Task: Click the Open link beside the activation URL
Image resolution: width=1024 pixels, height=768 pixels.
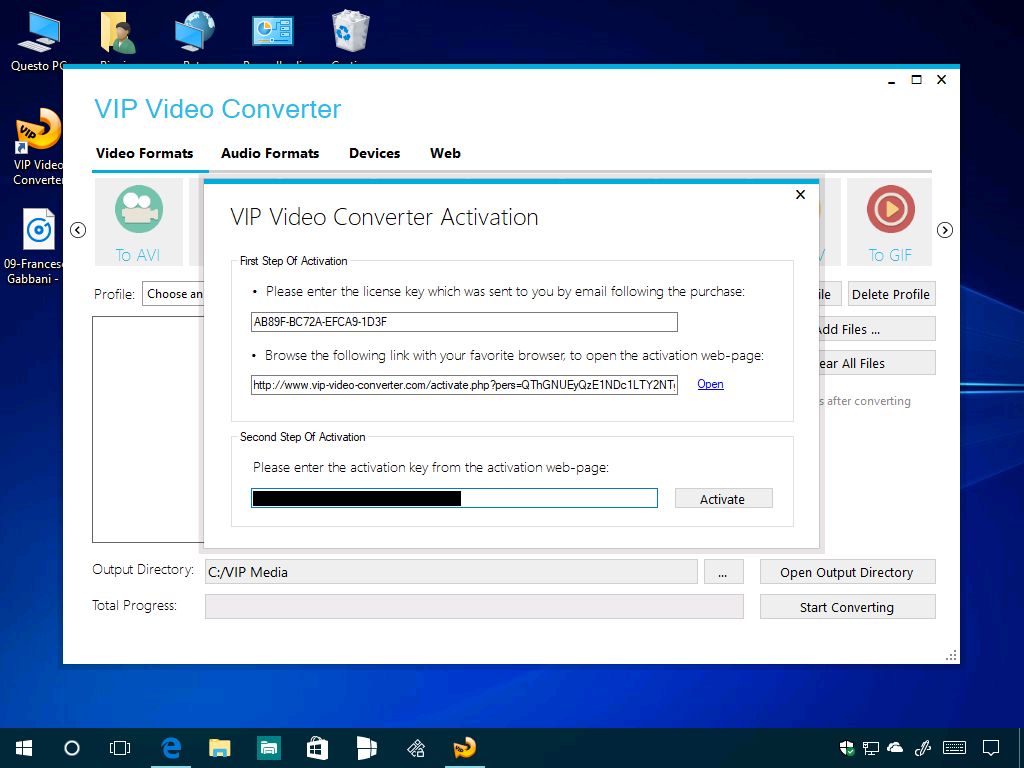Action: (x=710, y=384)
